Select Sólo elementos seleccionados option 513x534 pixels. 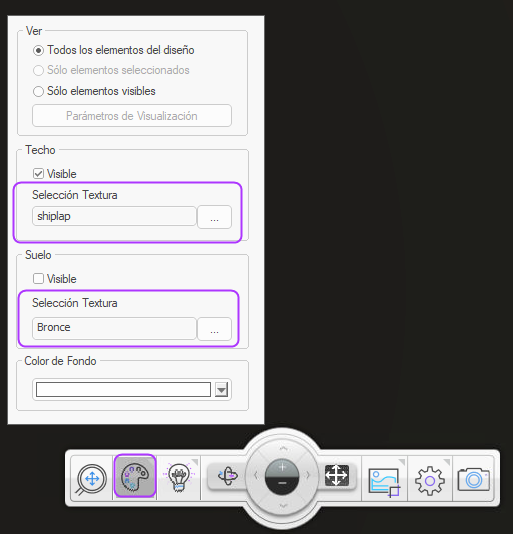tap(111, 70)
